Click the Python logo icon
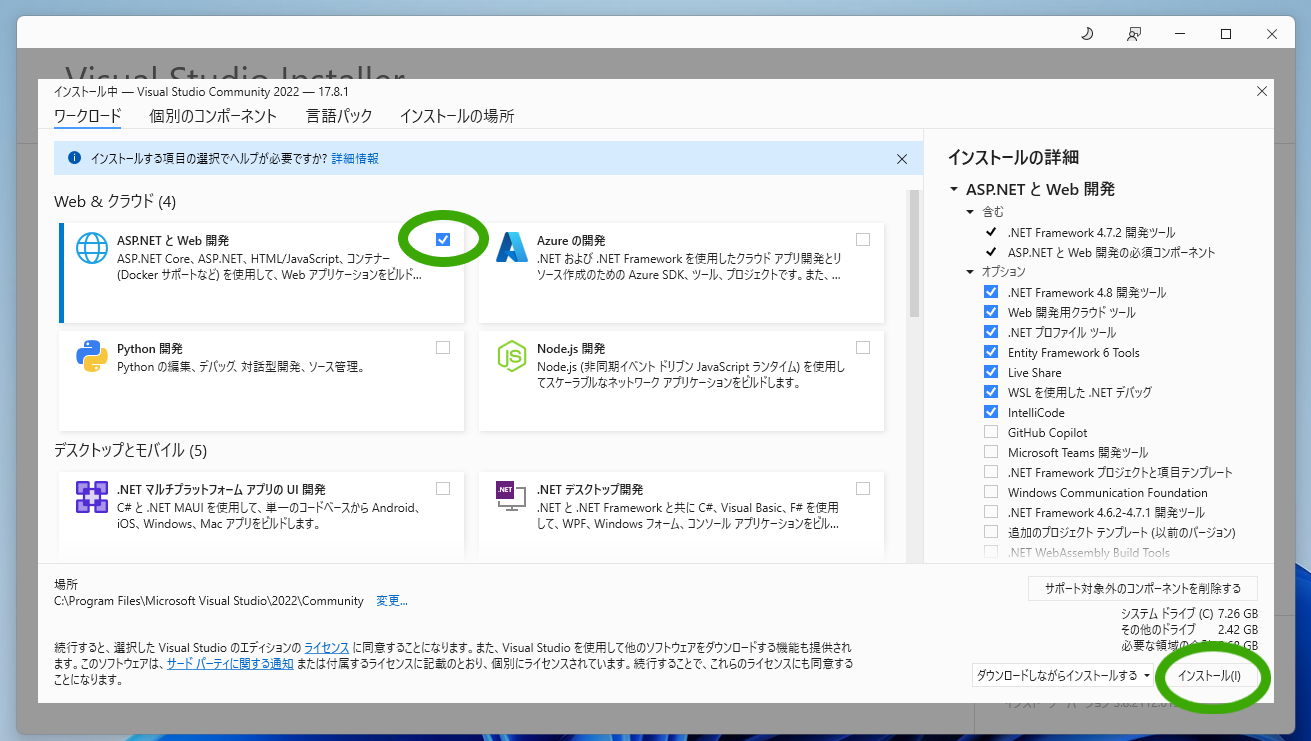This screenshot has height=741, width=1311. pos(92,356)
